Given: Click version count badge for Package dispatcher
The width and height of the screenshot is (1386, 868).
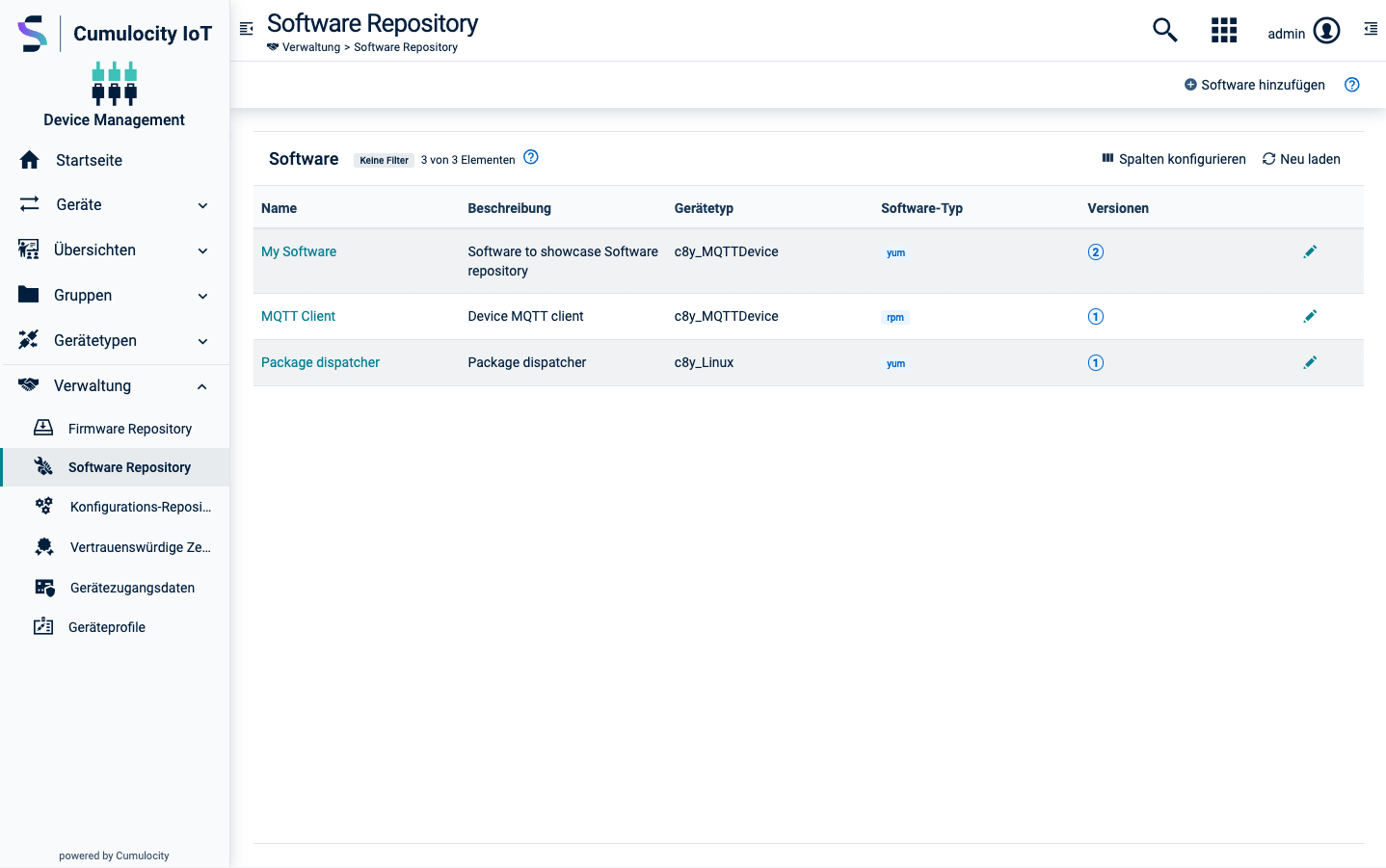Looking at the screenshot, I should coord(1096,363).
